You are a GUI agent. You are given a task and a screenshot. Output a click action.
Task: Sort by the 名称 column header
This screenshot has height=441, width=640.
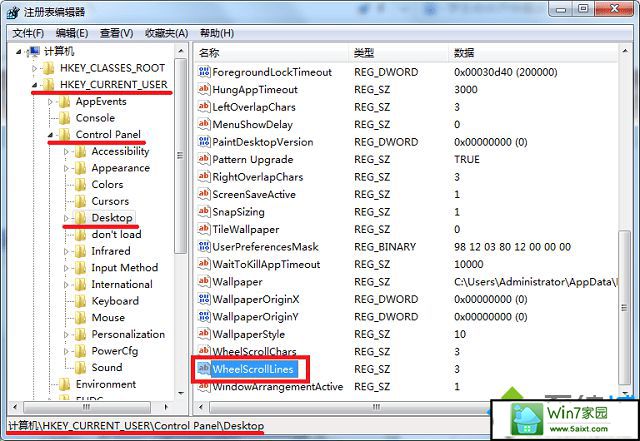click(x=271, y=53)
